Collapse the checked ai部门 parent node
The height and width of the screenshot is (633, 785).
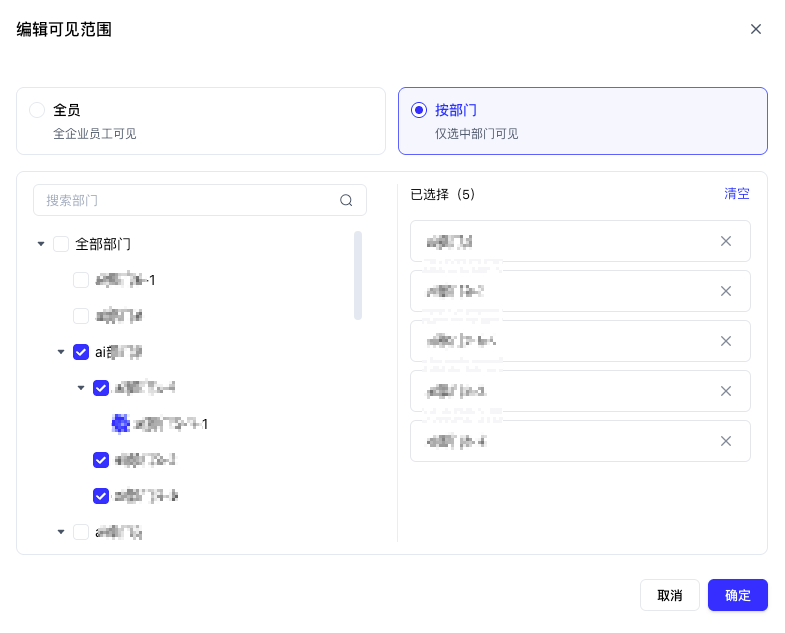[61, 352]
